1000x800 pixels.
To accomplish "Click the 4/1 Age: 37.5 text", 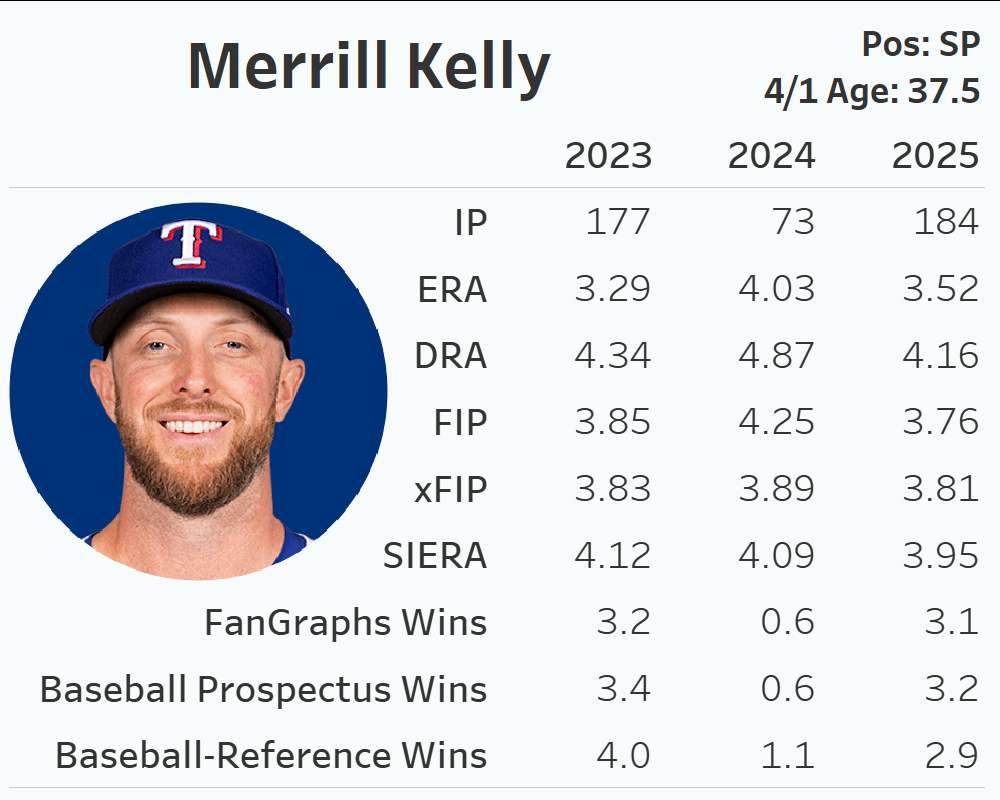I will (871, 92).
